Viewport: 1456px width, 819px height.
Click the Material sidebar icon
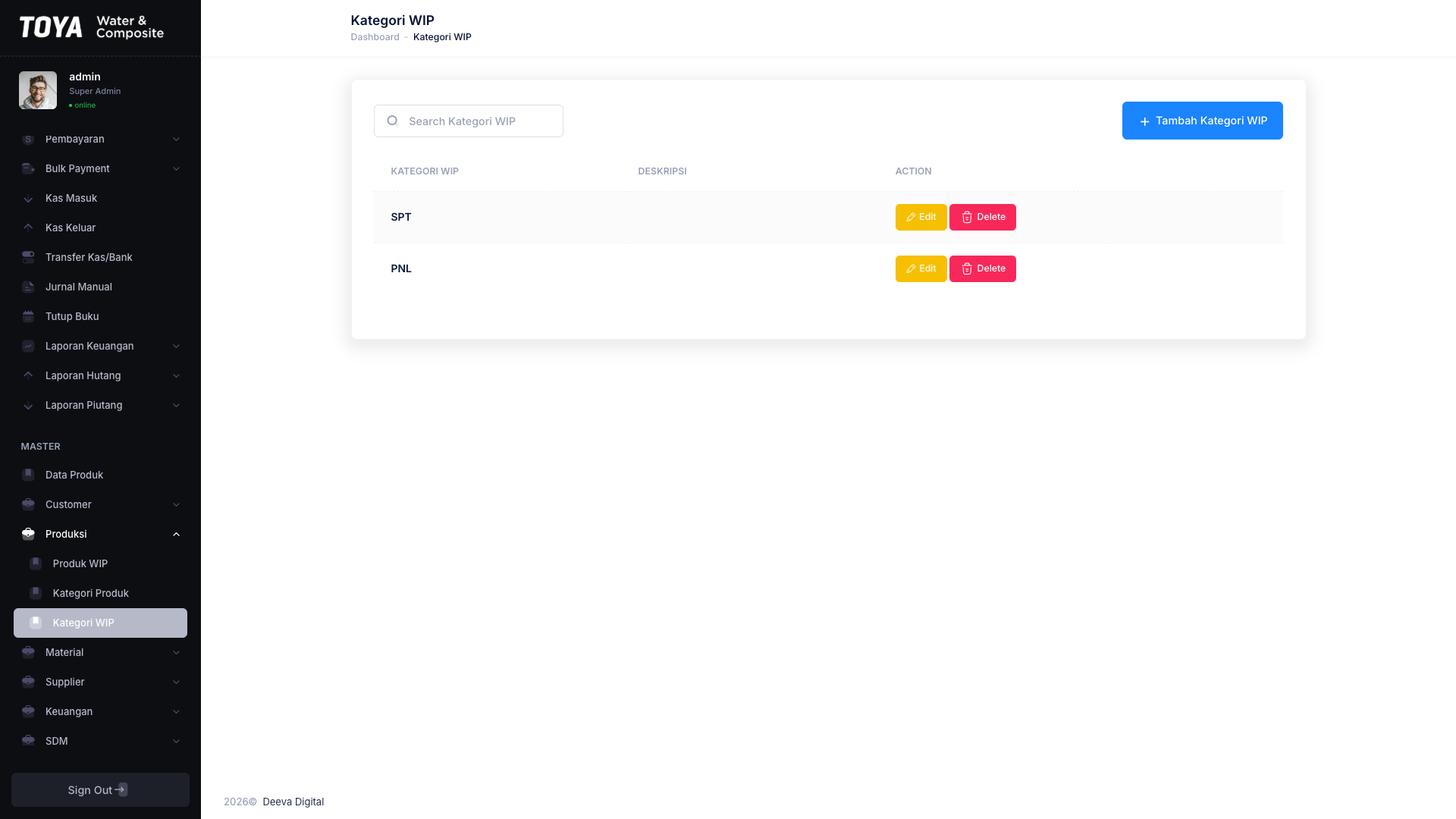pos(28,653)
